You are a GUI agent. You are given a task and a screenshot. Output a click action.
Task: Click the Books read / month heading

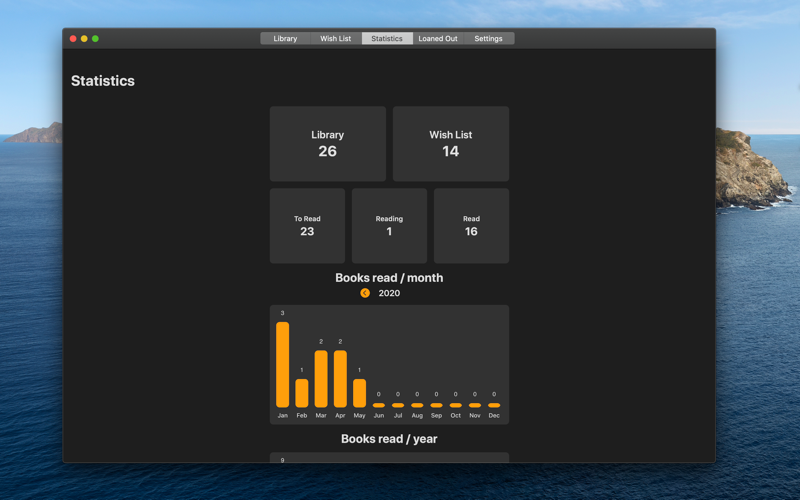tap(389, 278)
